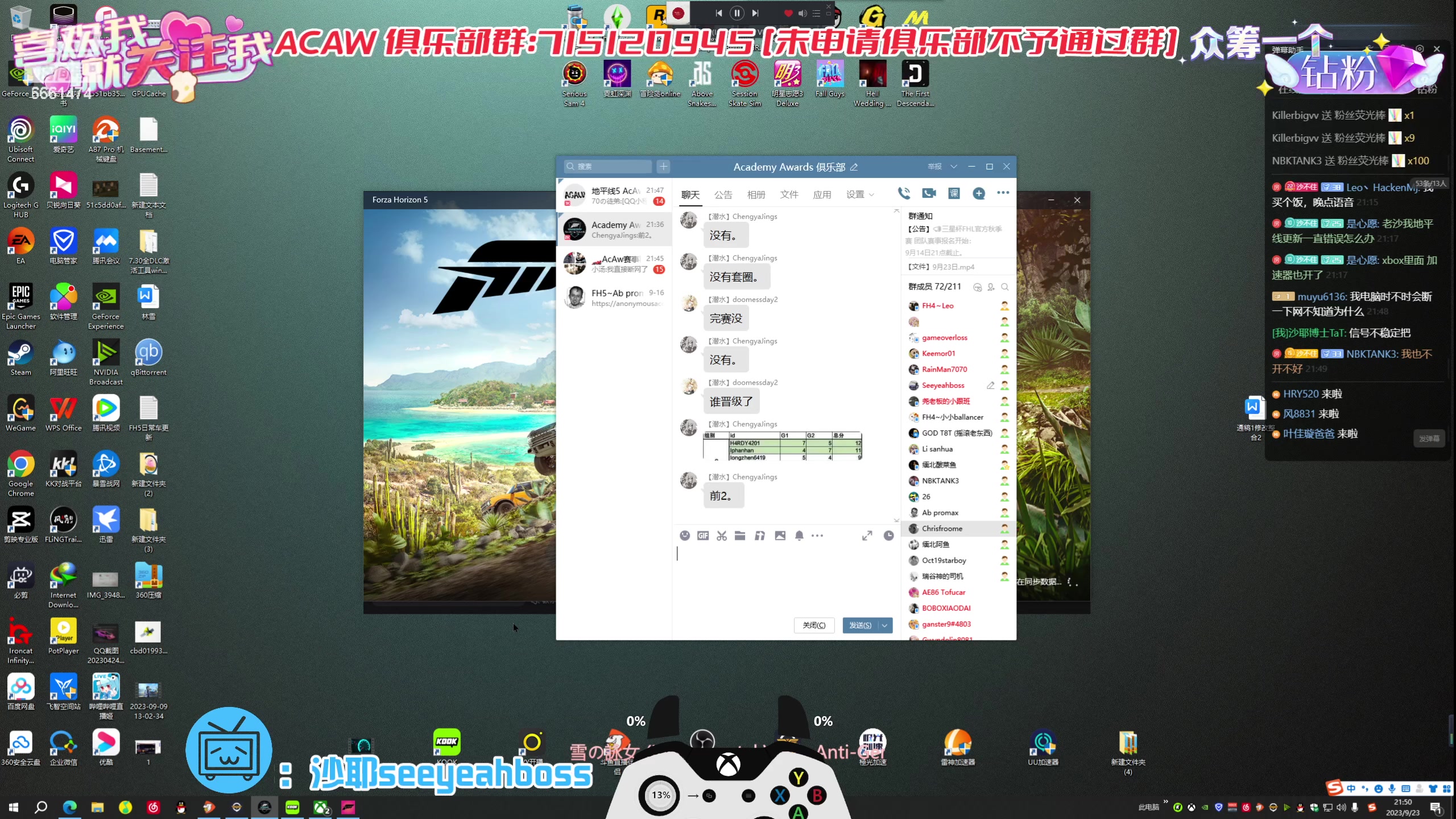Click the add-member icon beside 群成员
Image resolution: width=1456 pixels, height=819 pixels.
pyautogui.click(x=991, y=287)
